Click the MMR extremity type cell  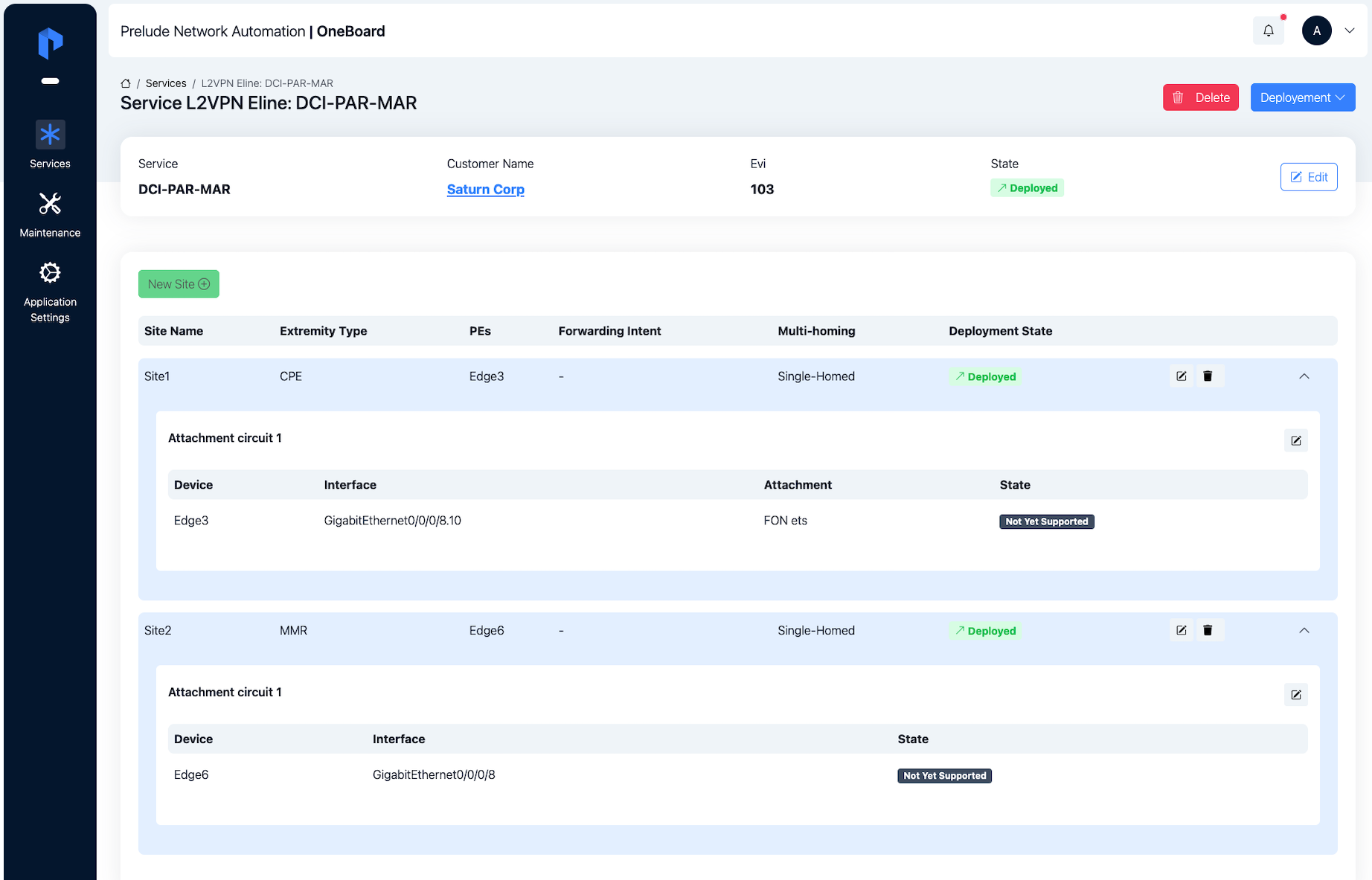[x=294, y=631]
